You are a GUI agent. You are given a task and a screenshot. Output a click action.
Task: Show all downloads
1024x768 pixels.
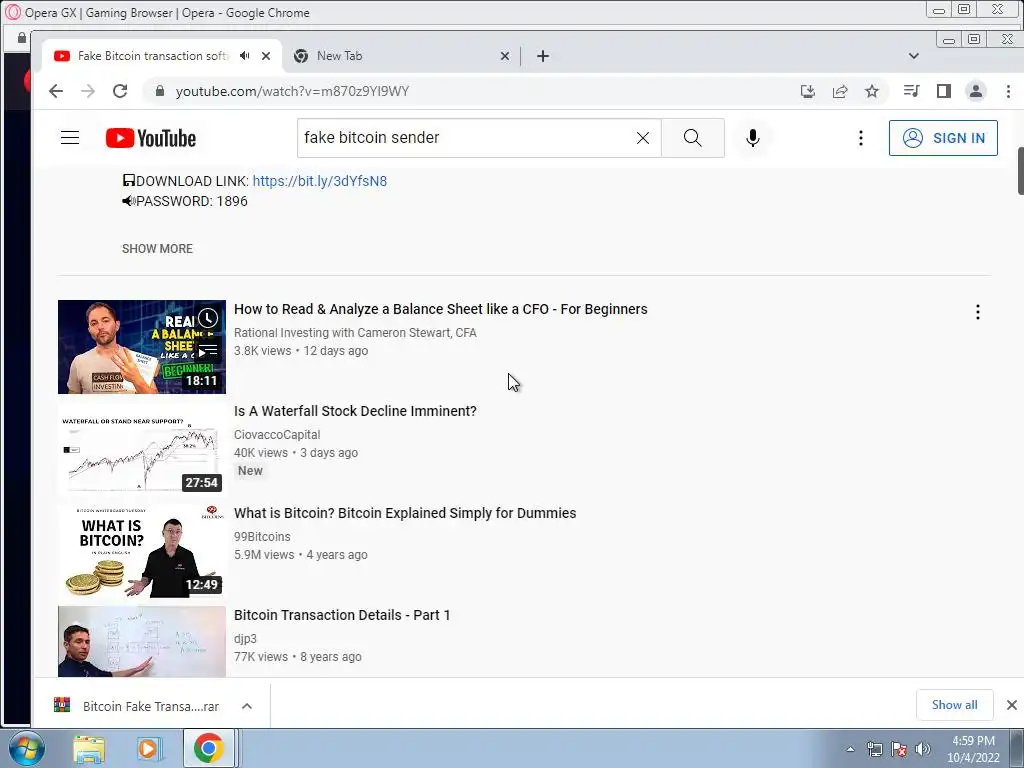point(954,705)
